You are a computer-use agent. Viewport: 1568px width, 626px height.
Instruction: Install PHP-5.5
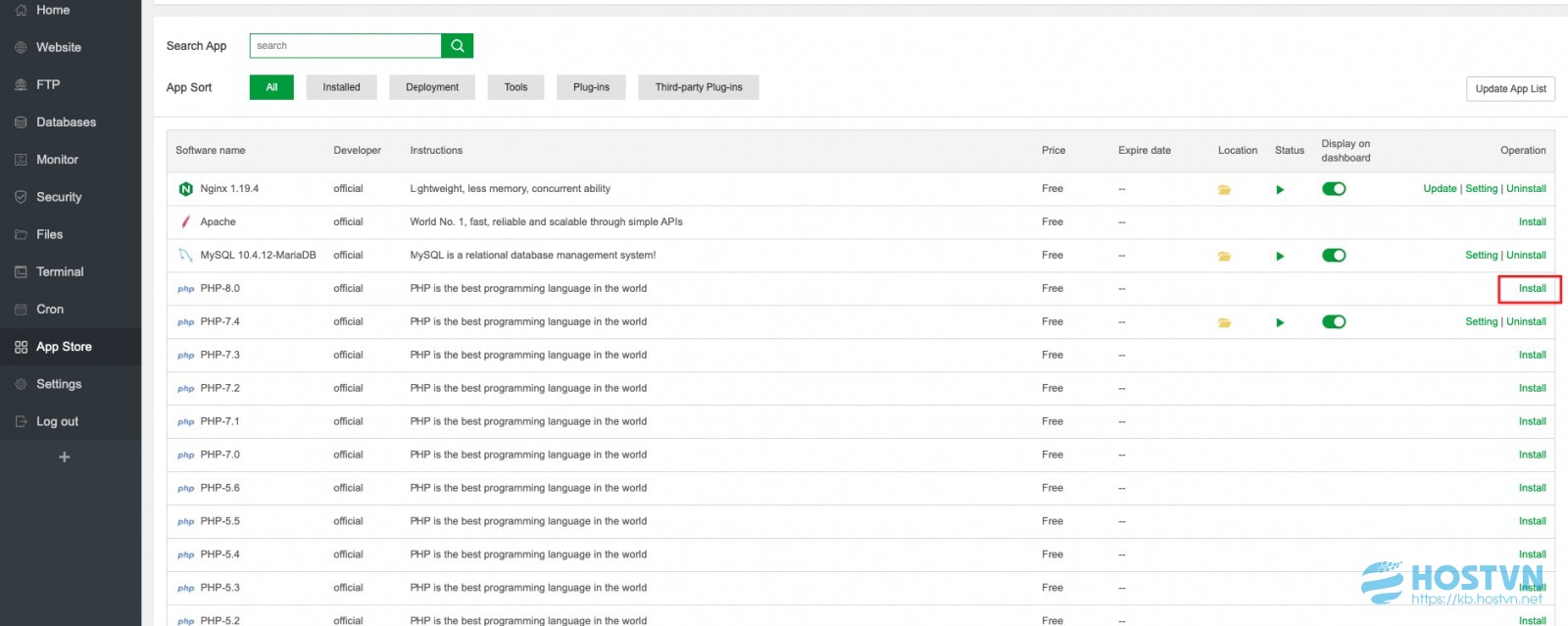pyautogui.click(x=1532, y=522)
